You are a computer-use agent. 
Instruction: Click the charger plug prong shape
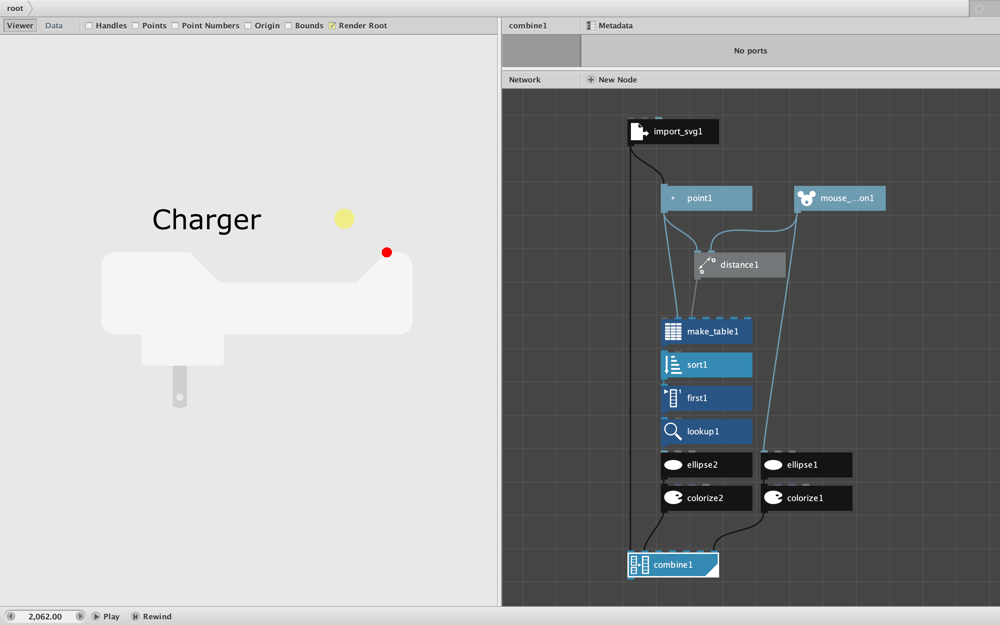coord(180,386)
